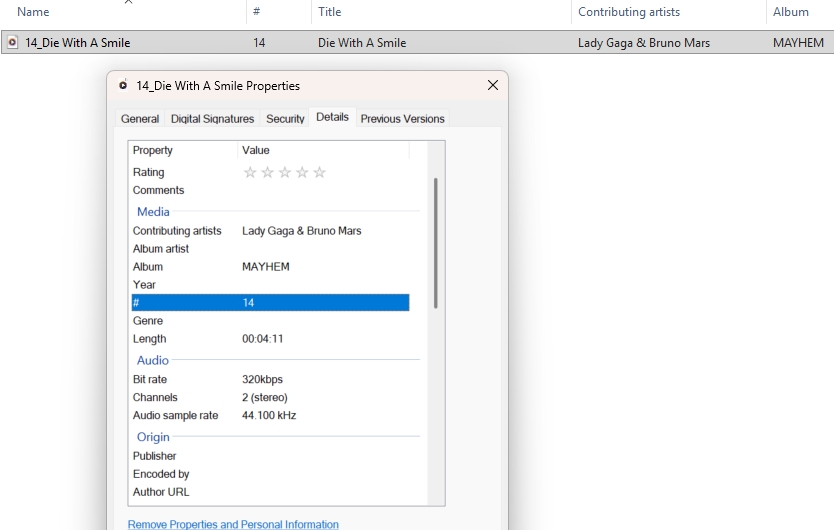Screen dimensions: 834x530
Task: Set rating to one star
Action: click(x=250, y=172)
